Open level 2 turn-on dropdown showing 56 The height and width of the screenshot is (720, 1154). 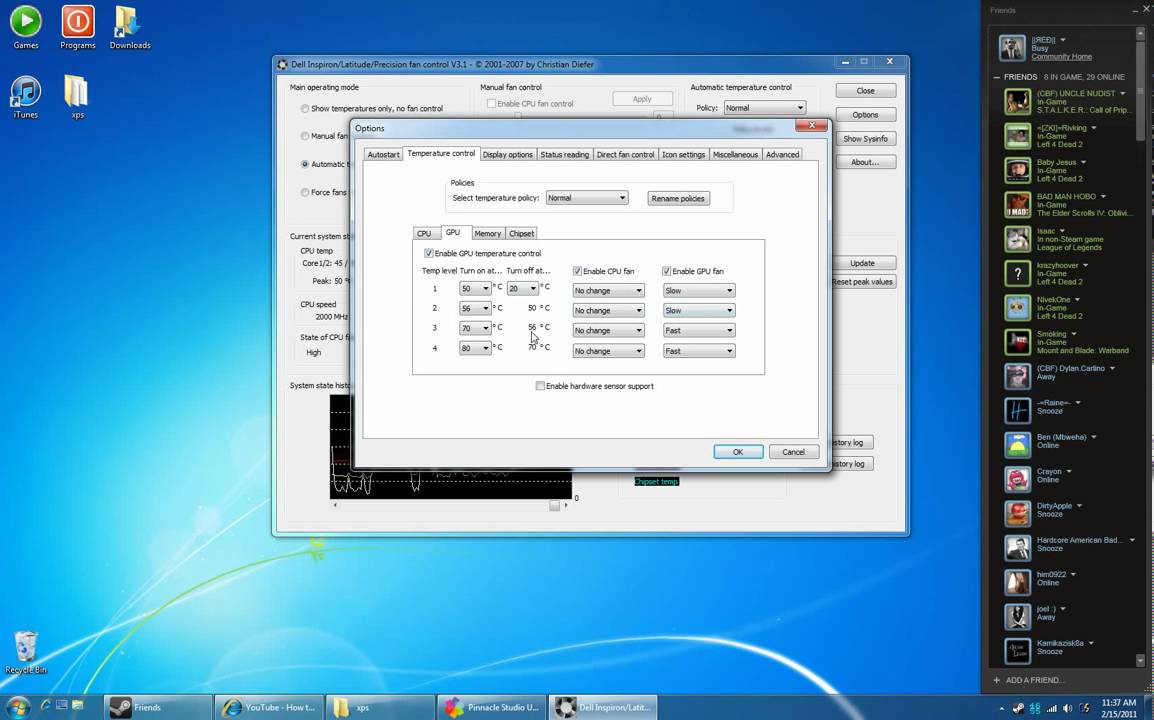pos(475,308)
